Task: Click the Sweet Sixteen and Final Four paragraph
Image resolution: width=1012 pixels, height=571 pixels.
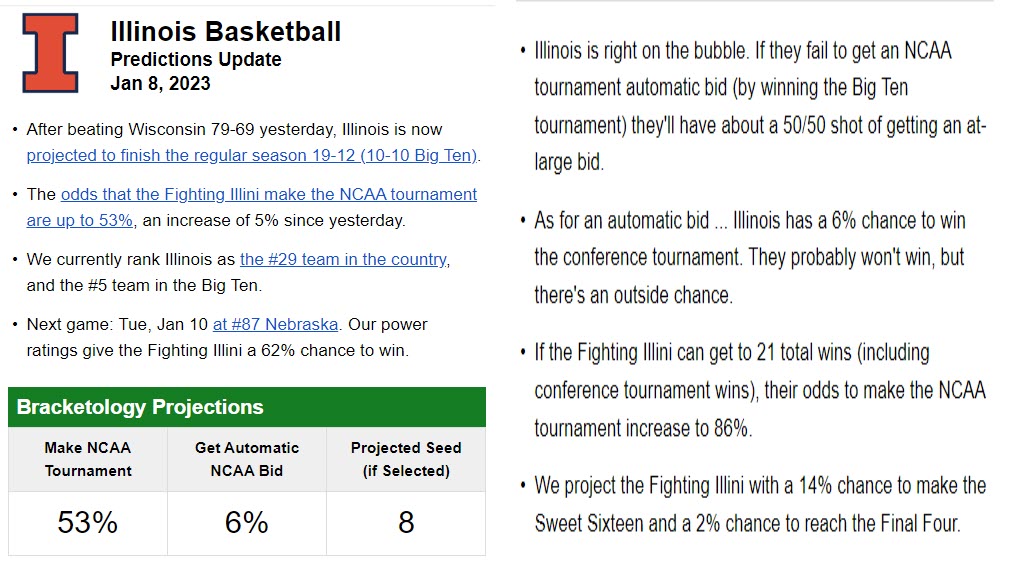Action: pyautogui.click(x=758, y=504)
